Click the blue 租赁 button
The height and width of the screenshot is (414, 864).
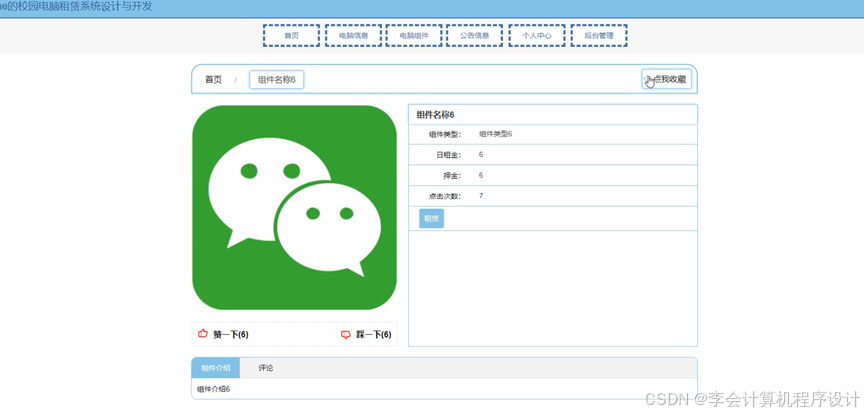(431, 219)
